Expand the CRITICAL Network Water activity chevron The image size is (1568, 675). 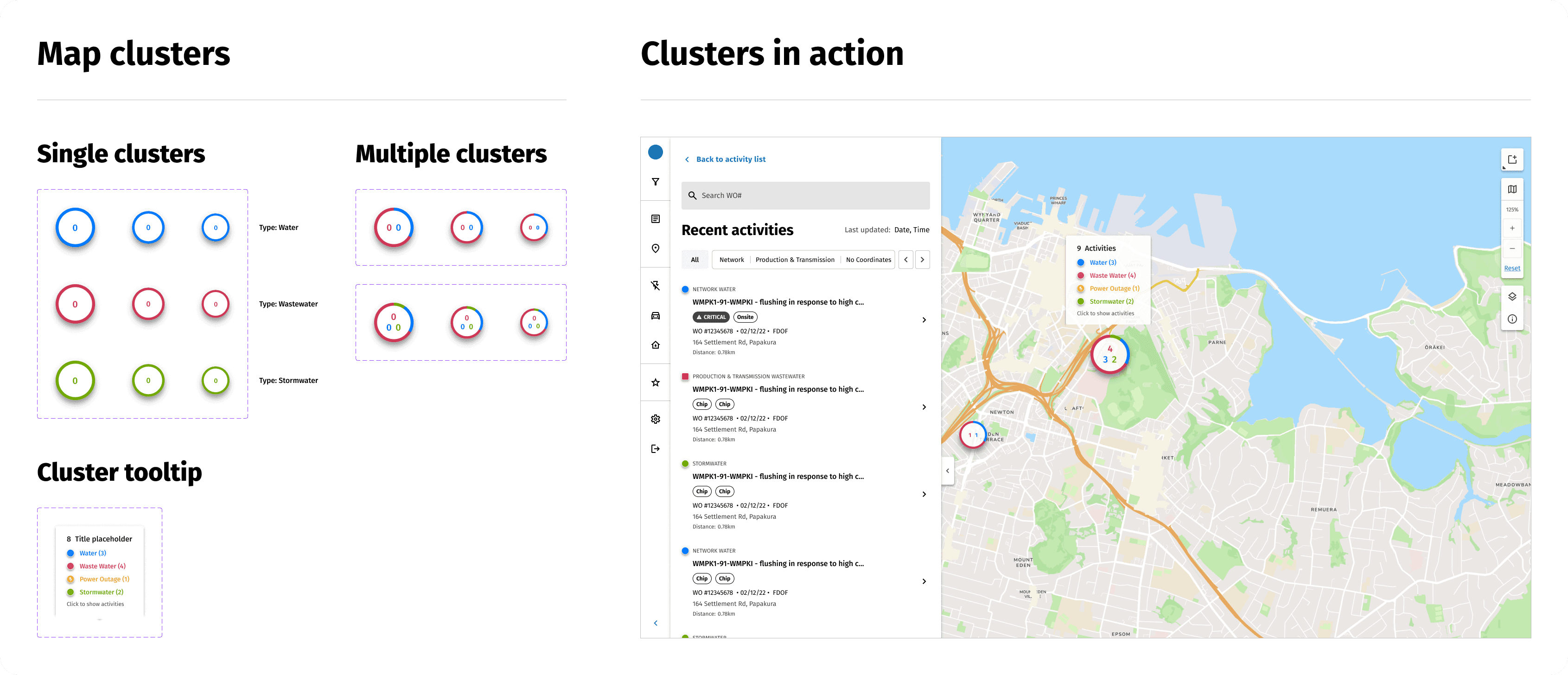coord(924,320)
